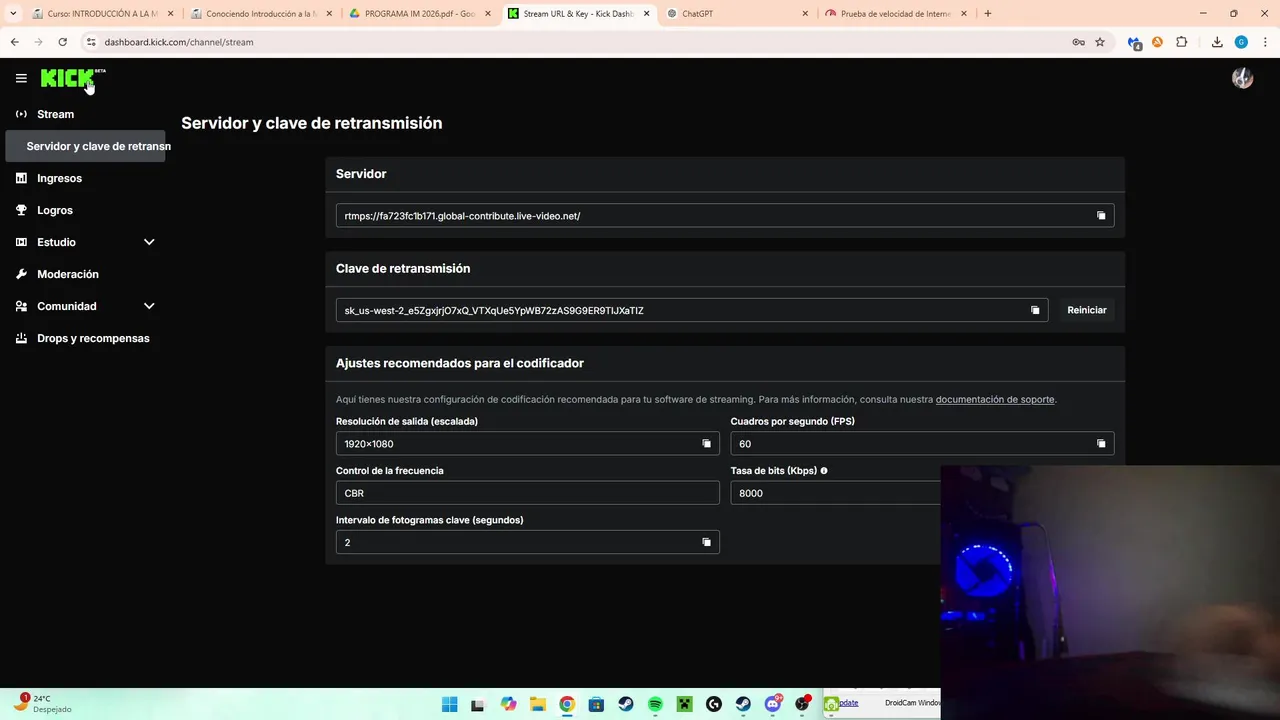Close the PROGRAMA IM 2026.pdf tab
The image size is (1280, 720).
[x=487, y=14]
